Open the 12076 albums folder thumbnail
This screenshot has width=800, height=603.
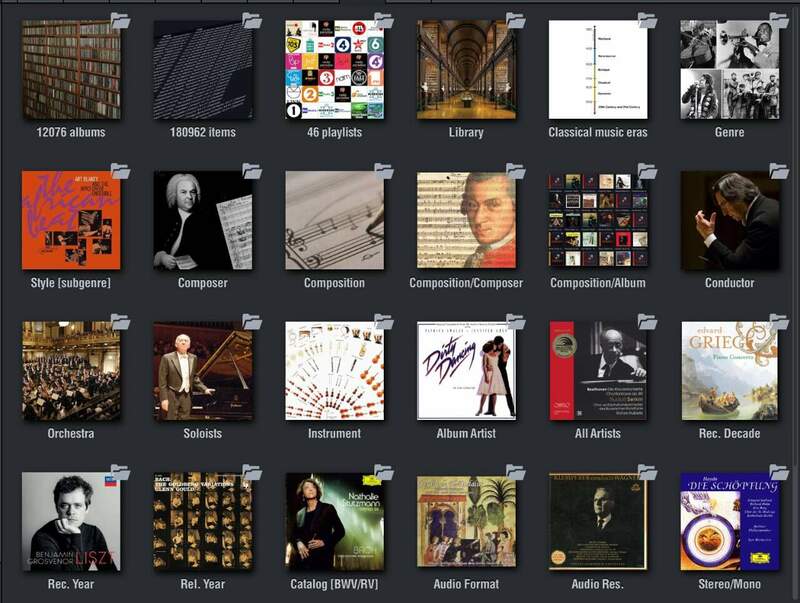[x=71, y=70]
